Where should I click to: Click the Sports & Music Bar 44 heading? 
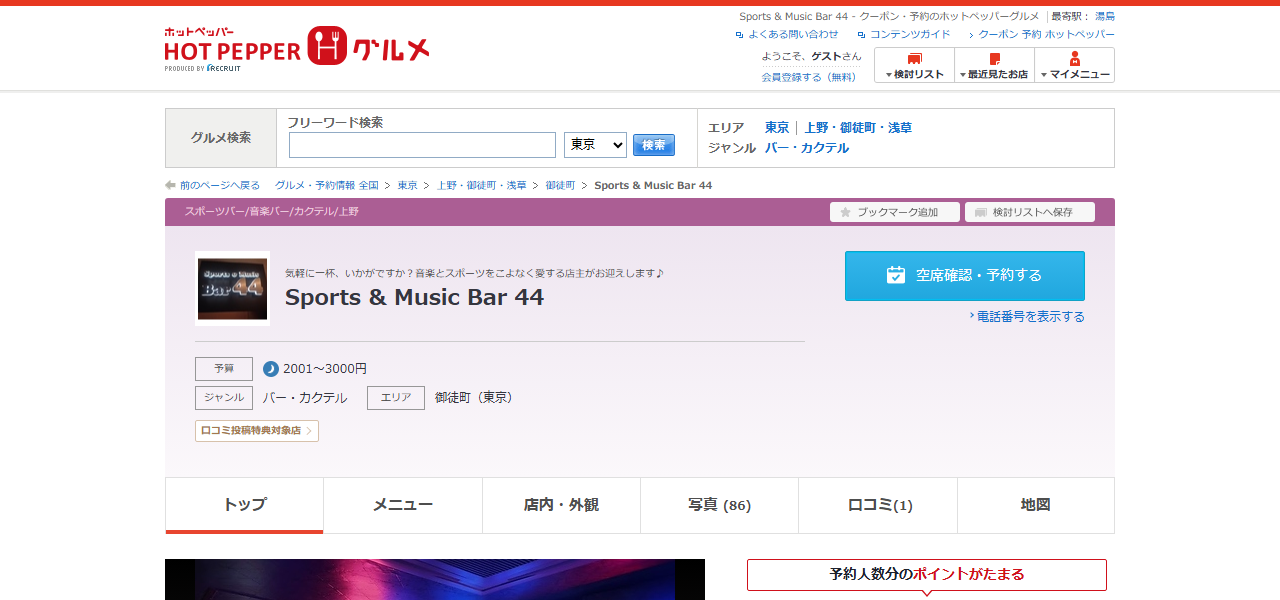[x=414, y=297]
